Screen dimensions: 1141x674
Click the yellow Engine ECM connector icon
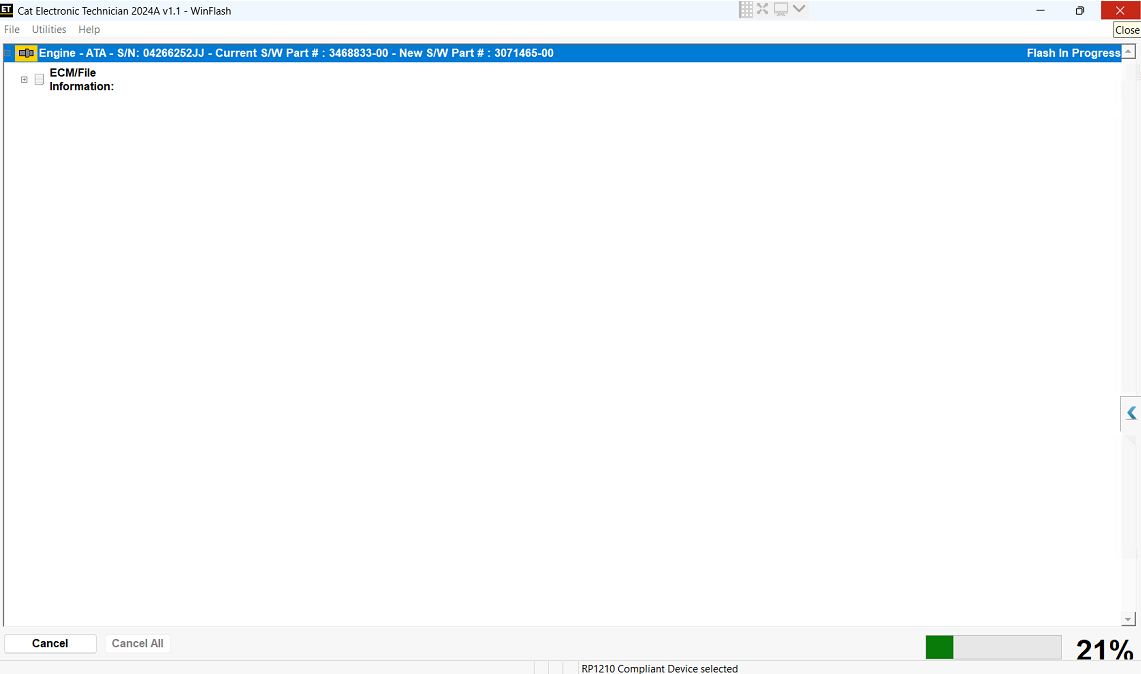(26, 53)
